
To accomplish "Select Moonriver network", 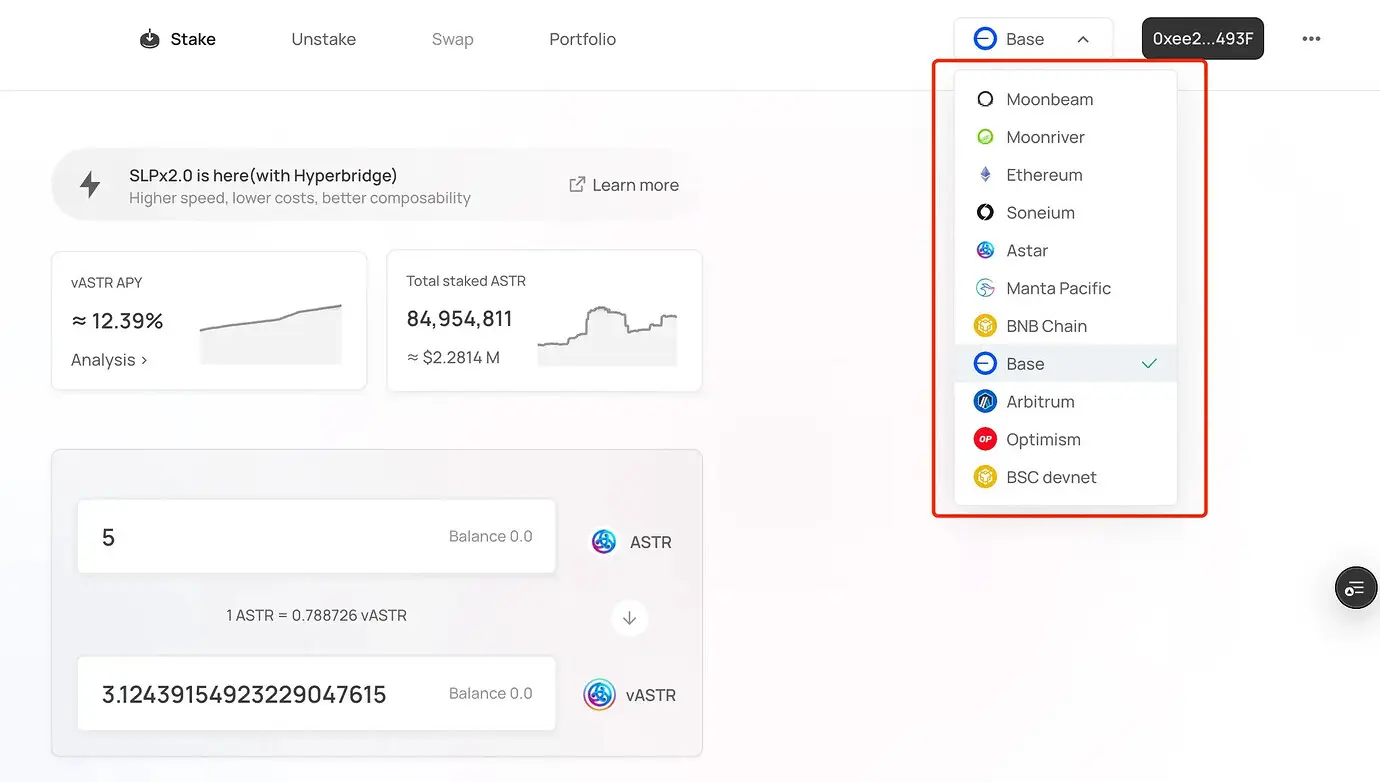I will point(1066,137).
